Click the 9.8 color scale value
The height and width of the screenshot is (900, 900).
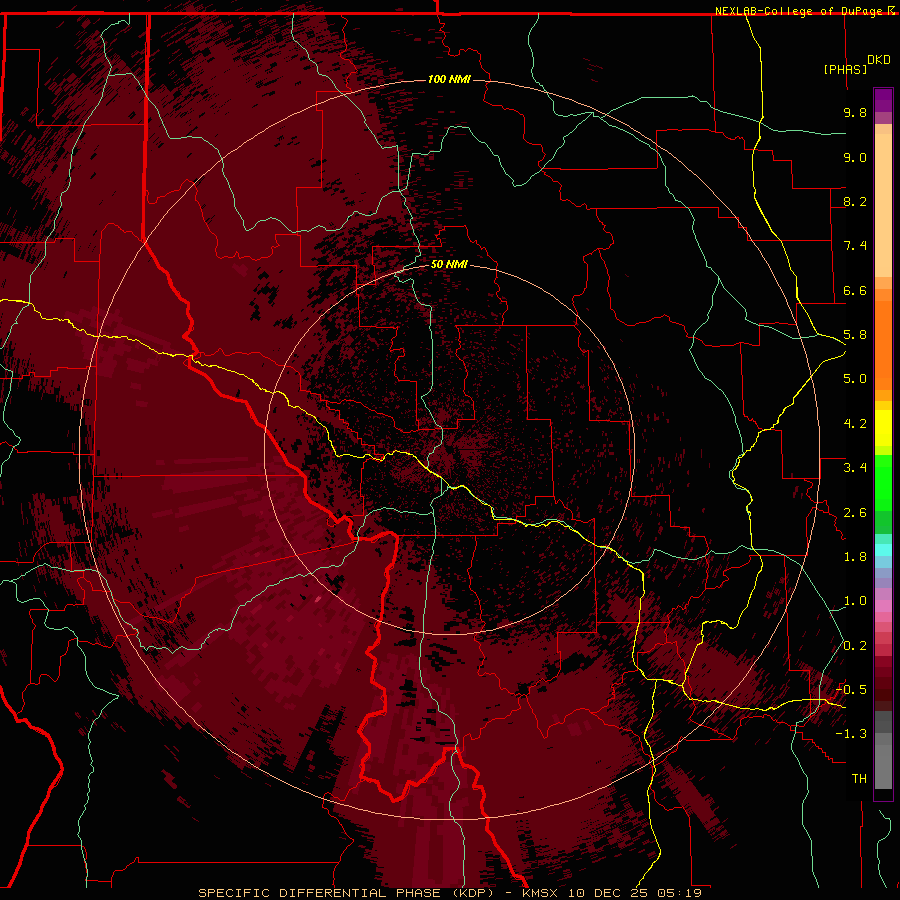click(x=855, y=112)
